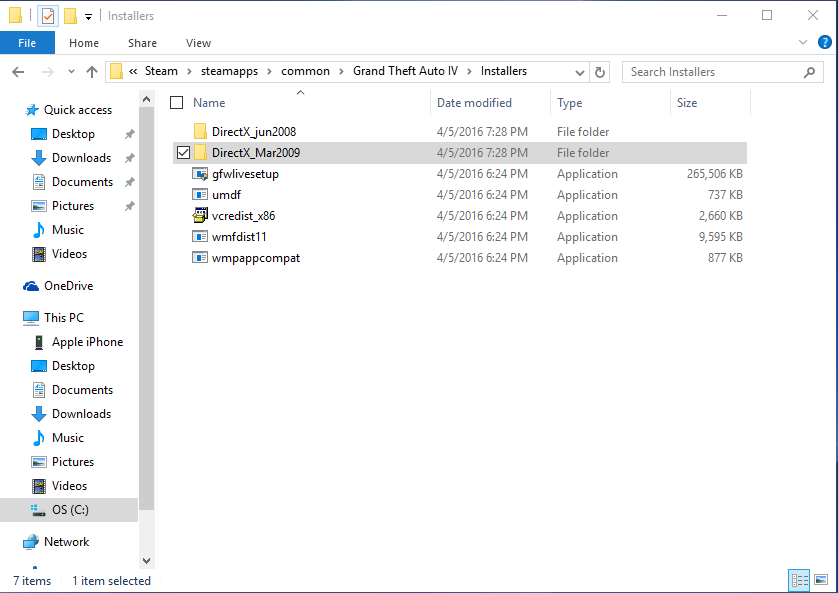Open pinned Pictures under Quick access
This screenshot has width=838, height=593.
coord(73,206)
